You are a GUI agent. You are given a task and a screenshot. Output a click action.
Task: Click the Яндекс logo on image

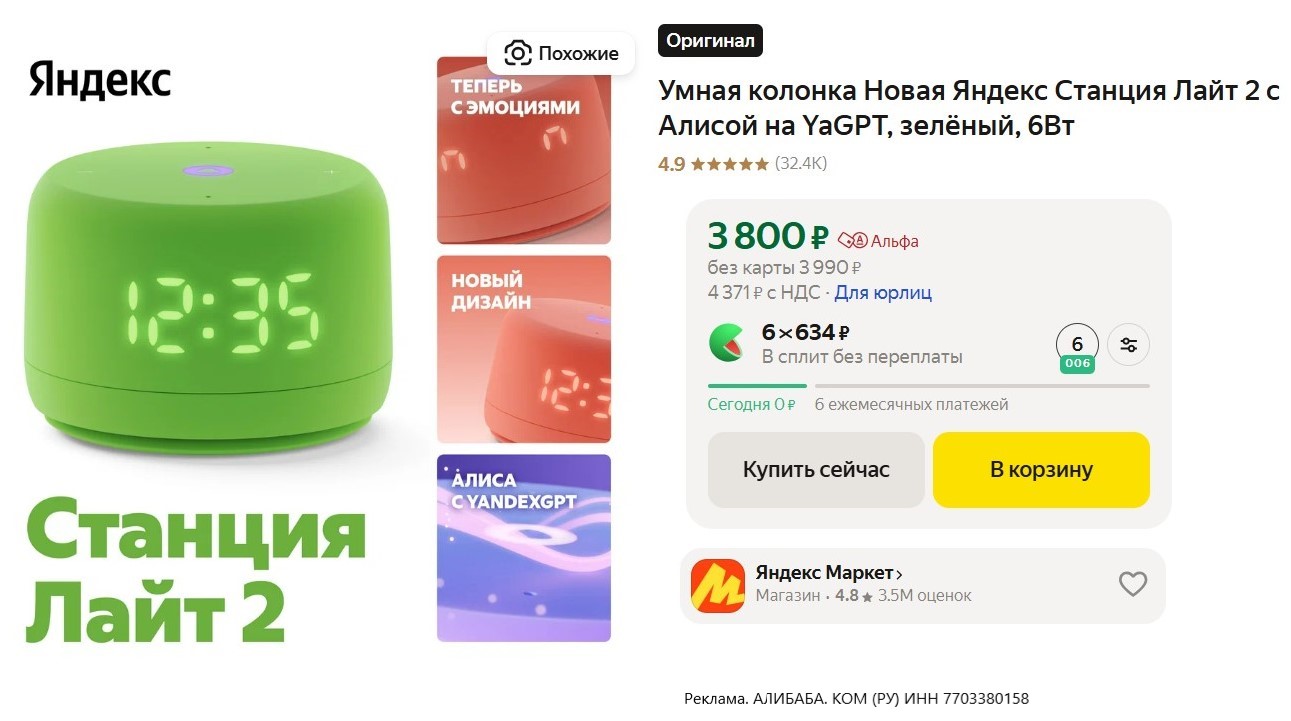tap(100, 80)
